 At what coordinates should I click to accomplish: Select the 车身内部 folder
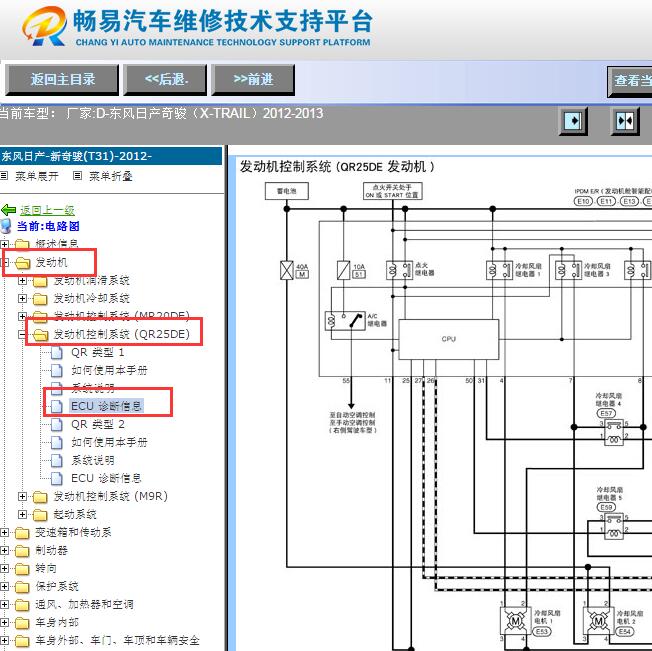(57, 622)
